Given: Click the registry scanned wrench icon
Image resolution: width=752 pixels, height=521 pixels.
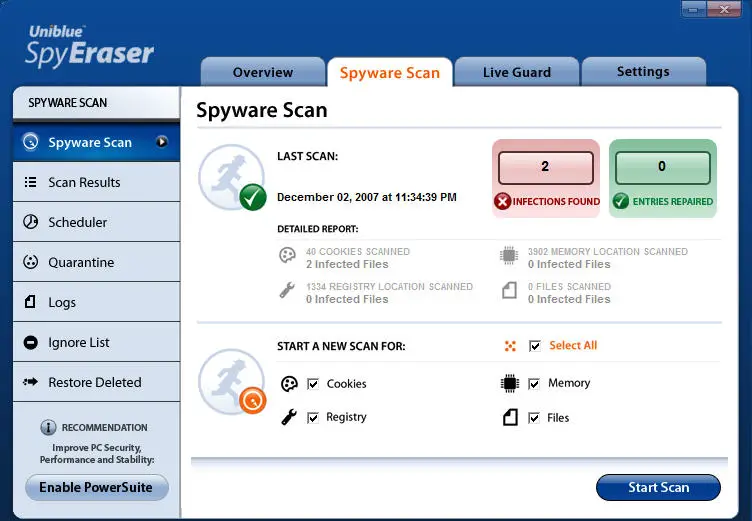Looking at the screenshot, I should pyautogui.click(x=287, y=290).
